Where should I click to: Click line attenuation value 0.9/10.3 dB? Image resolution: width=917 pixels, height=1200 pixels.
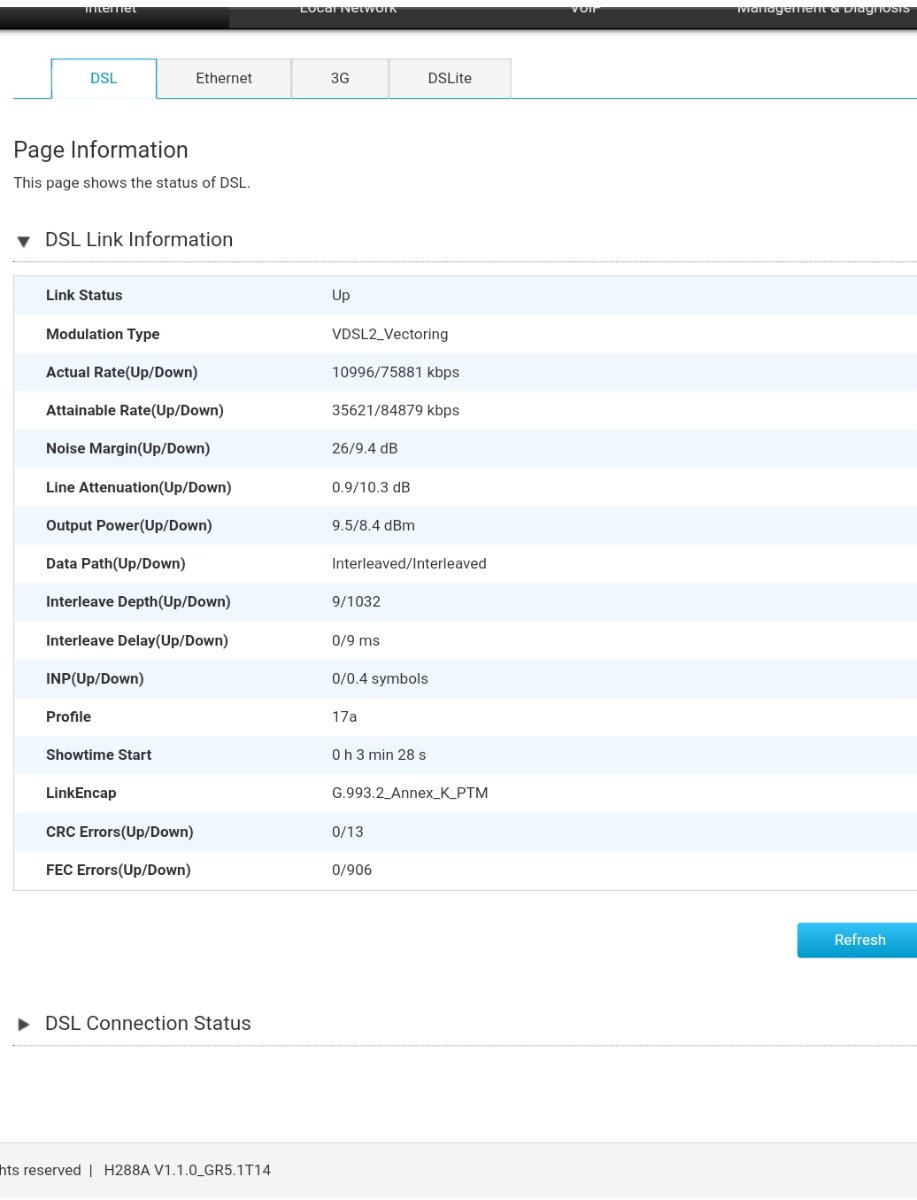tap(371, 487)
